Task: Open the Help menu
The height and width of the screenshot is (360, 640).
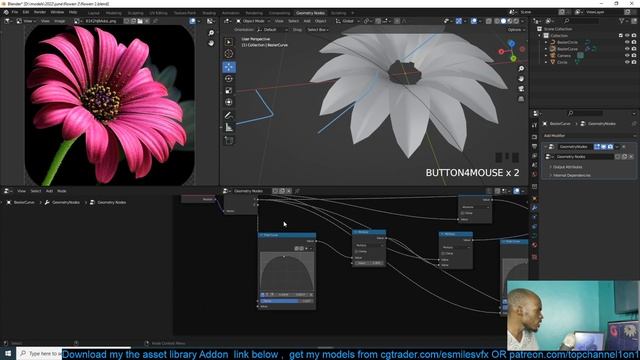Action: pos(73,12)
